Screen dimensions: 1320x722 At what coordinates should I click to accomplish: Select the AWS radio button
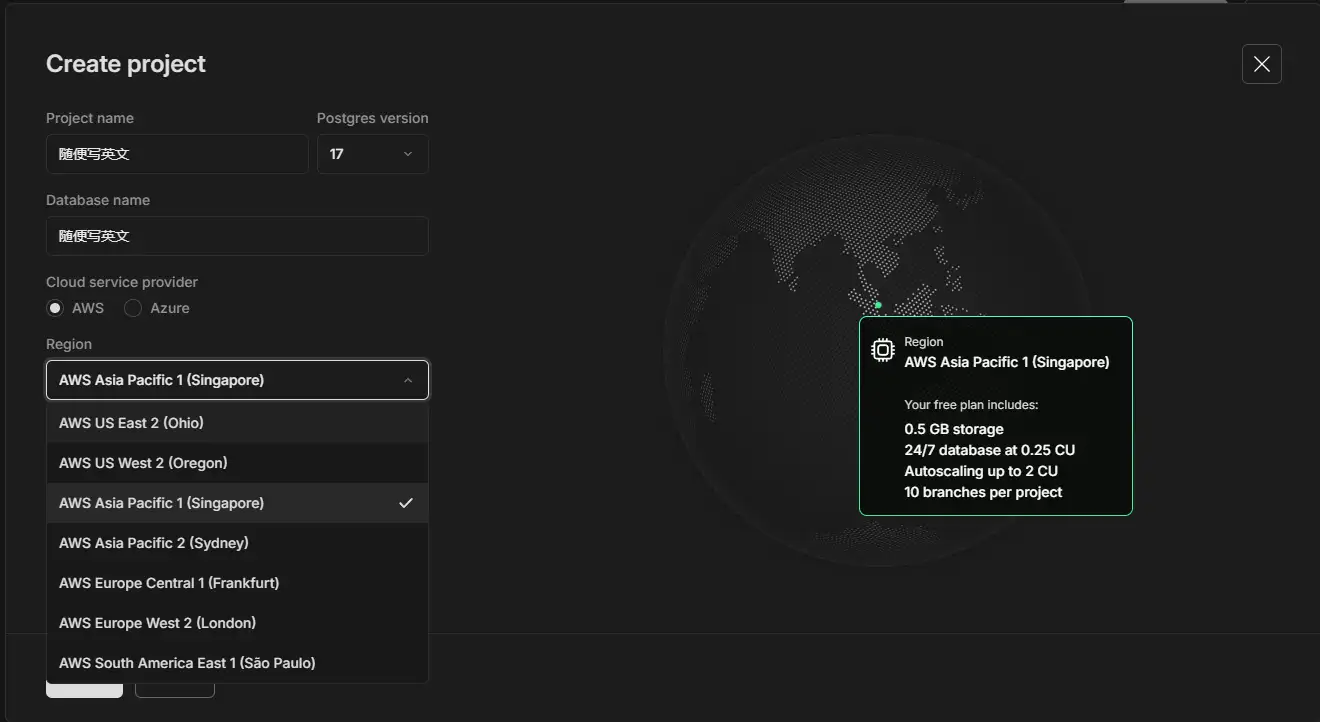(x=56, y=308)
